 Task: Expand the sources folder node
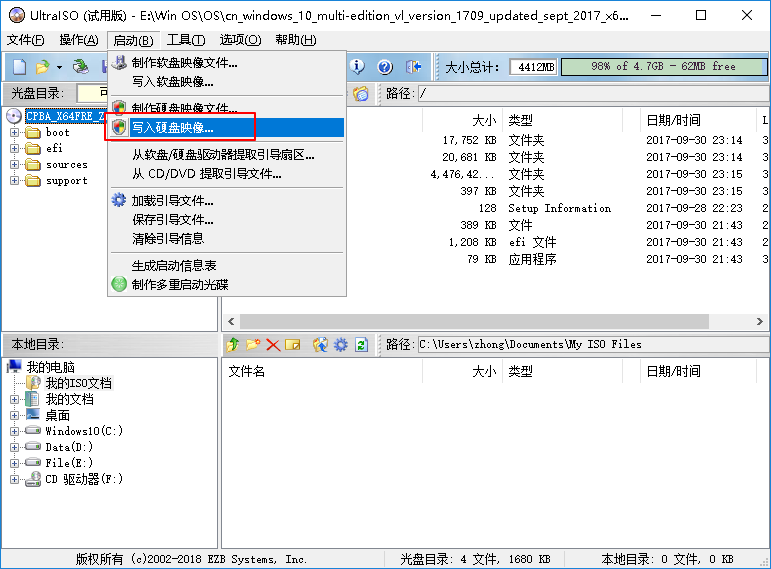point(14,165)
